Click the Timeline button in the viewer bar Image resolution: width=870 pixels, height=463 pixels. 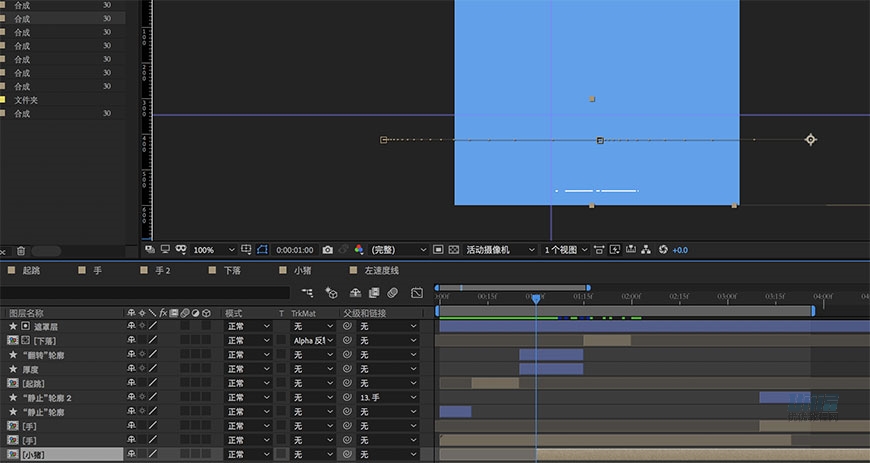click(630, 250)
